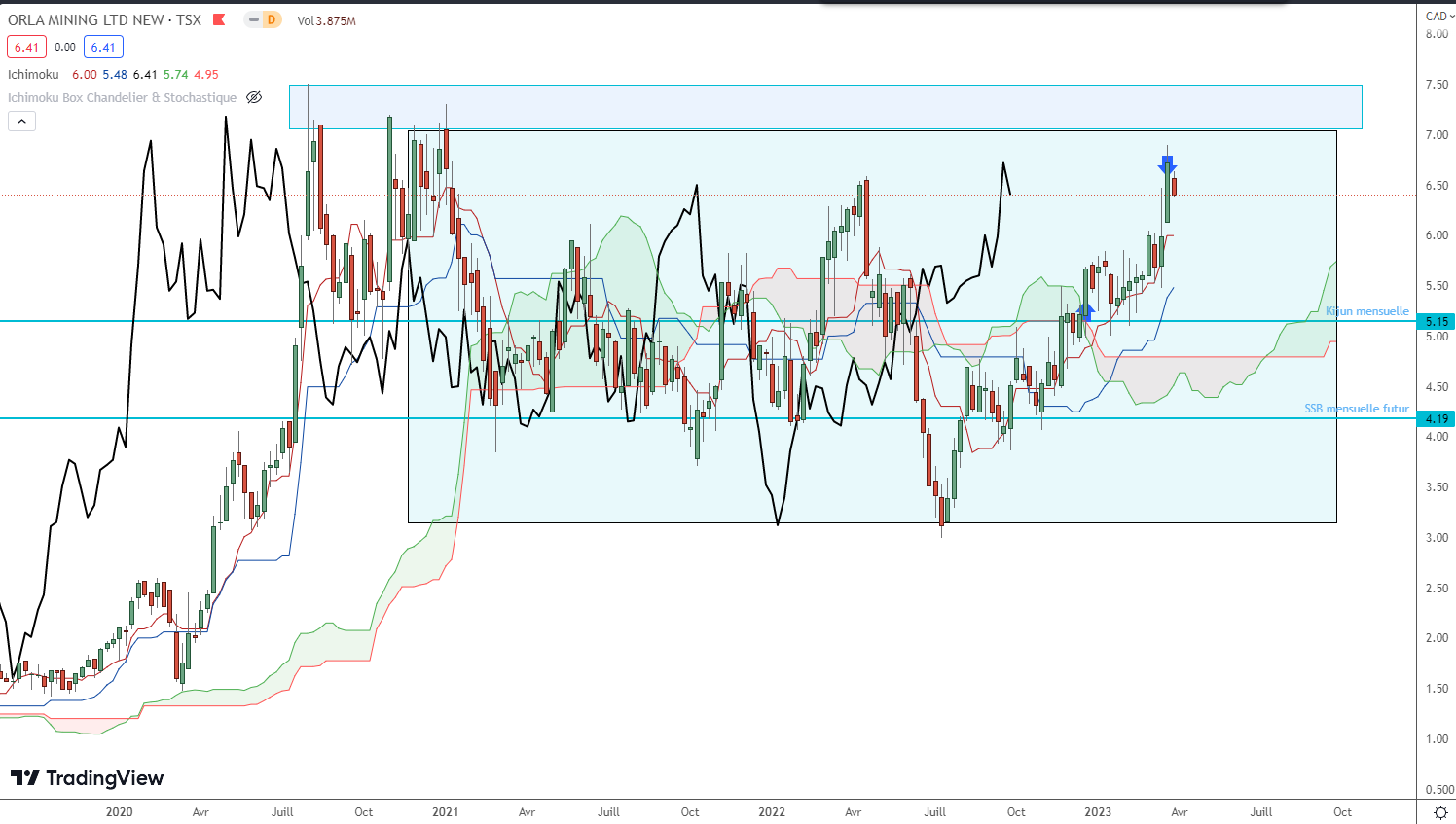Select the blue down arrow marker above the latest candles
This screenshot has height=824, width=1456.
[1168, 164]
